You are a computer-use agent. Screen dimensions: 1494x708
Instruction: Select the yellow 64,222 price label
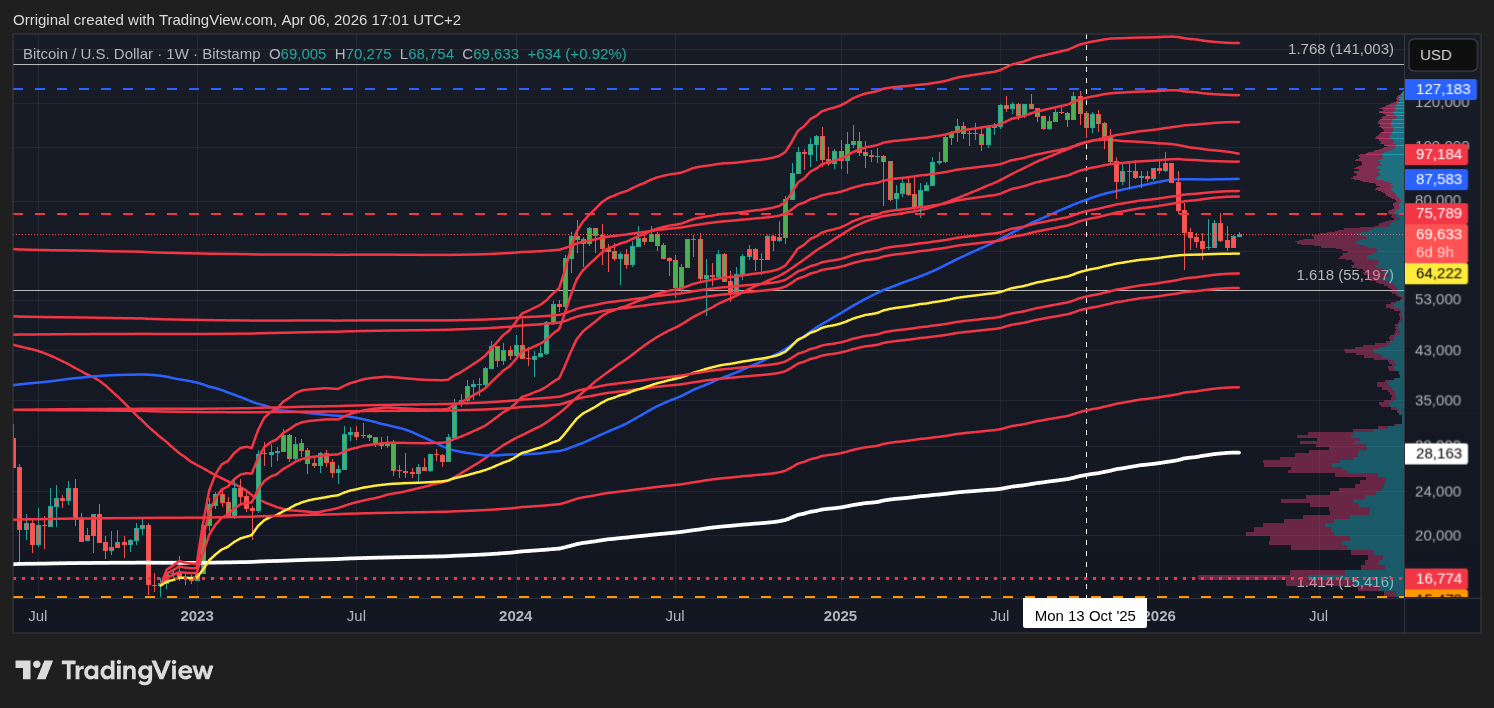pyautogui.click(x=1439, y=273)
